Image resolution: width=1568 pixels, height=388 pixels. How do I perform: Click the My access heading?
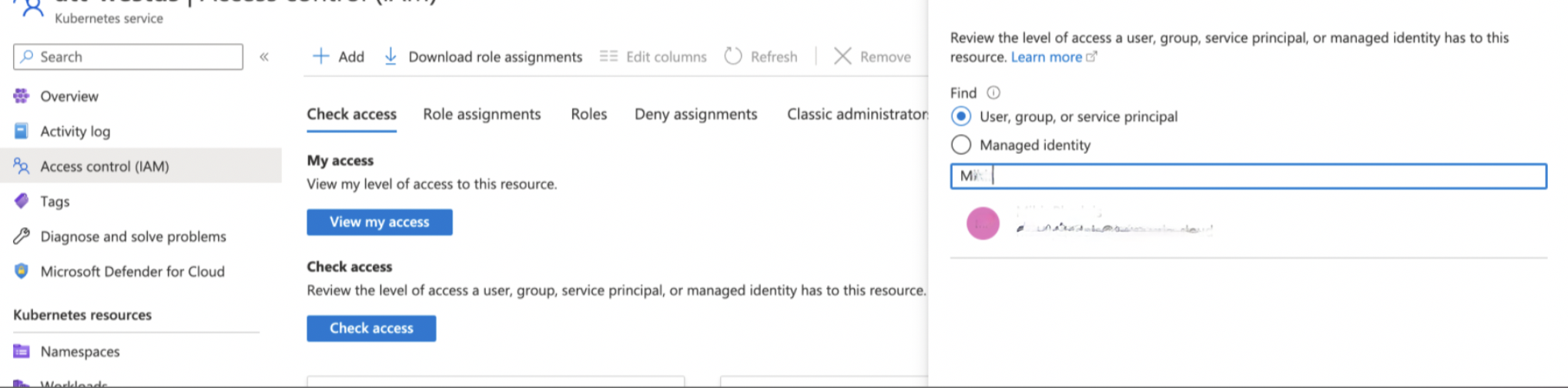tap(340, 160)
